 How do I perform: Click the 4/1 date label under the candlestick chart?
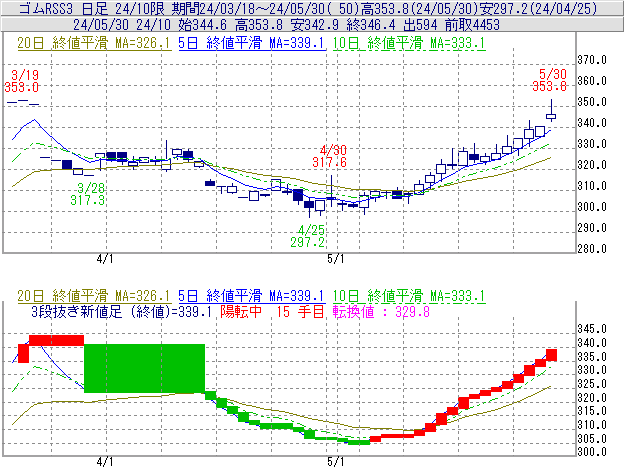[x=105, y=259]
